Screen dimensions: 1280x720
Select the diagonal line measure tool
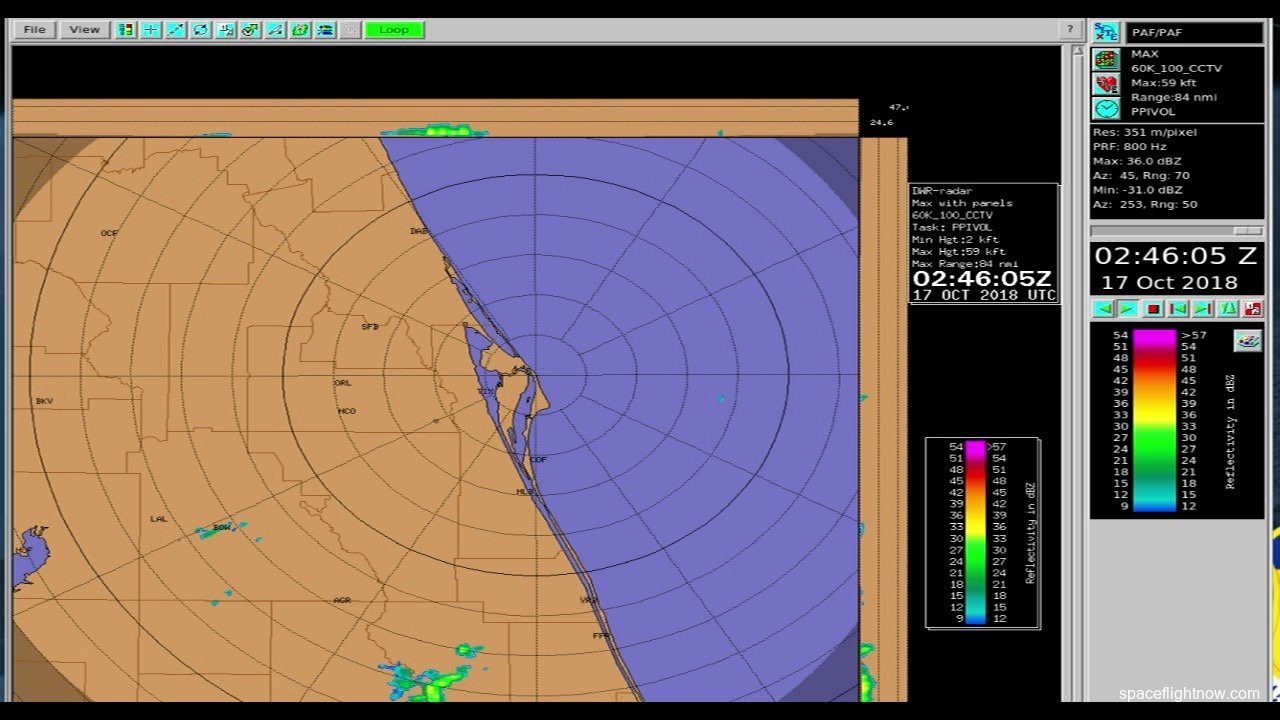pos(176,30)
